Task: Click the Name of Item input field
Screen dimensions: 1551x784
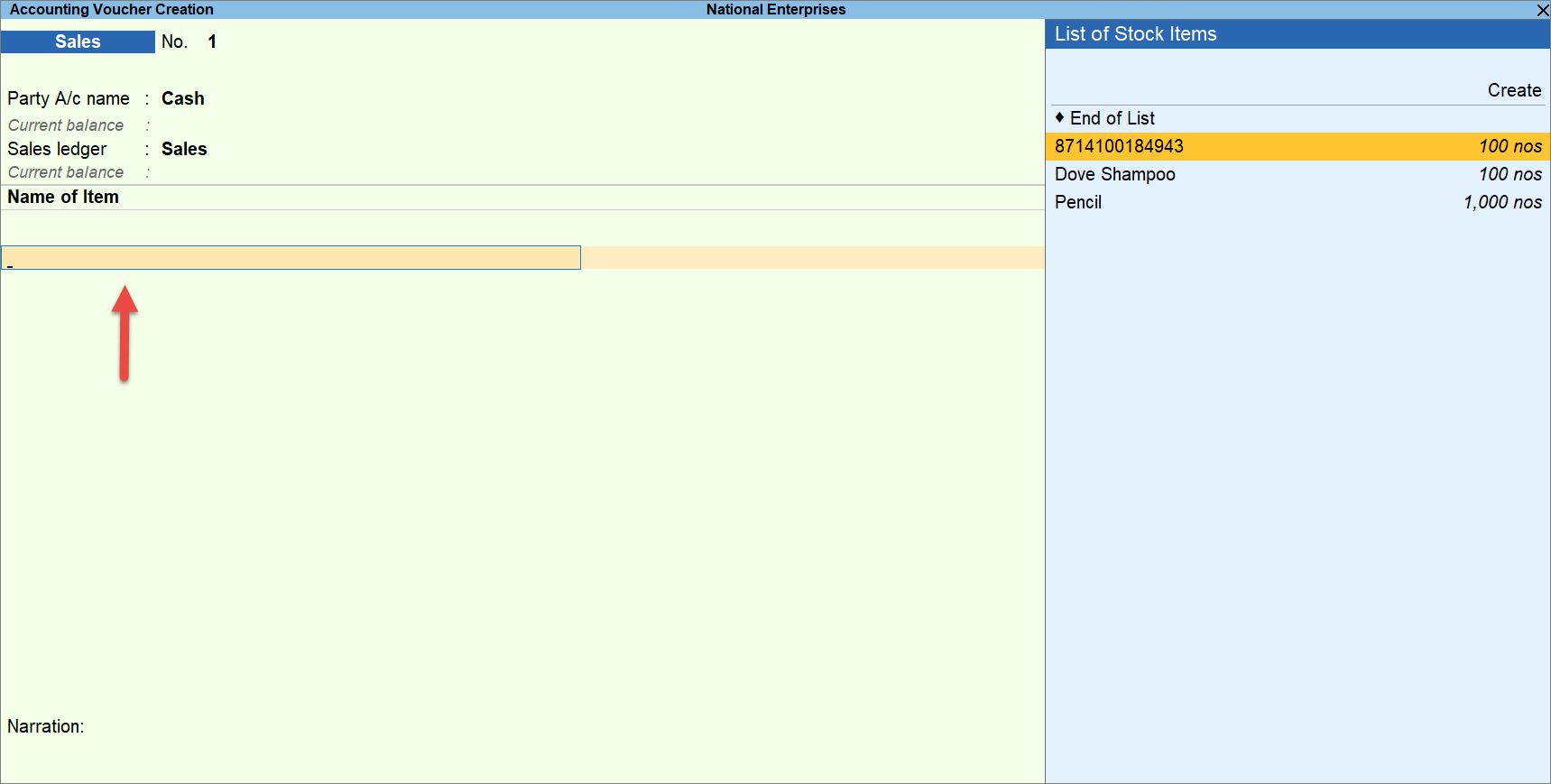Action: 291,258
